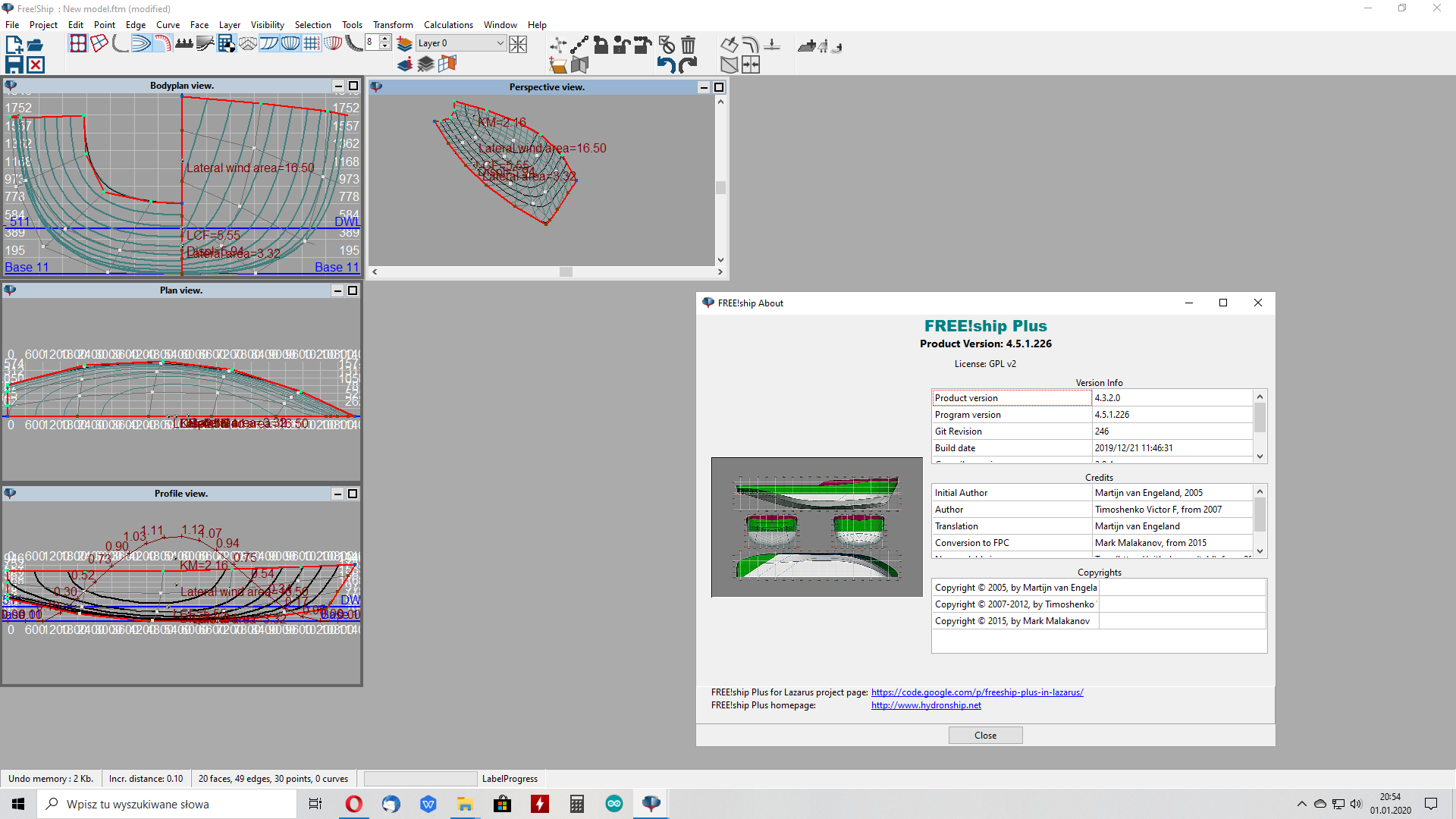The width and height of the screenshot is (1456, 819).
Task: Click down arrow of Version Info list scrollbar
Action: pyautogui.click(x=1260, y=457)
